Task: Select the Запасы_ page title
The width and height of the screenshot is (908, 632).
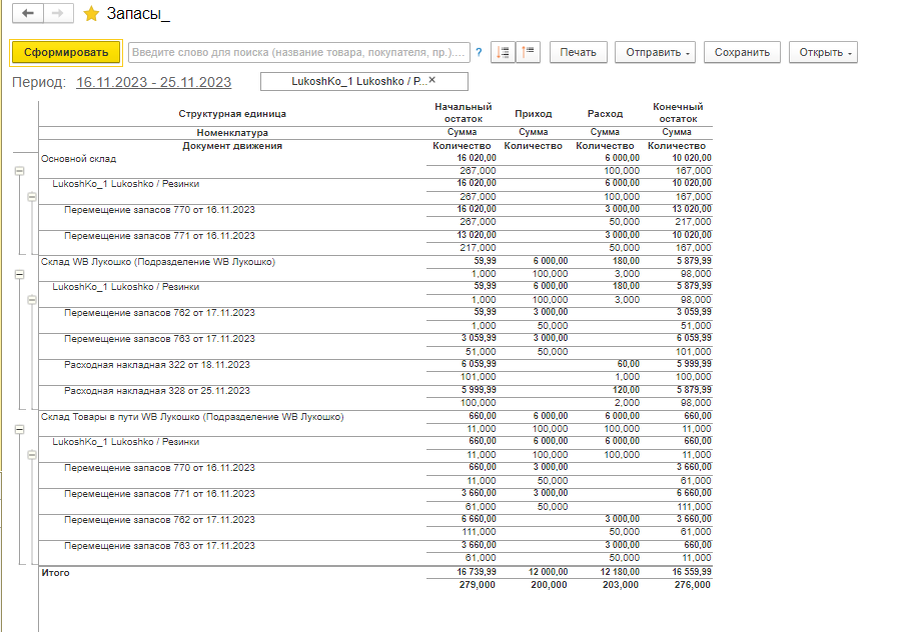Action: [x=138, y=13]
